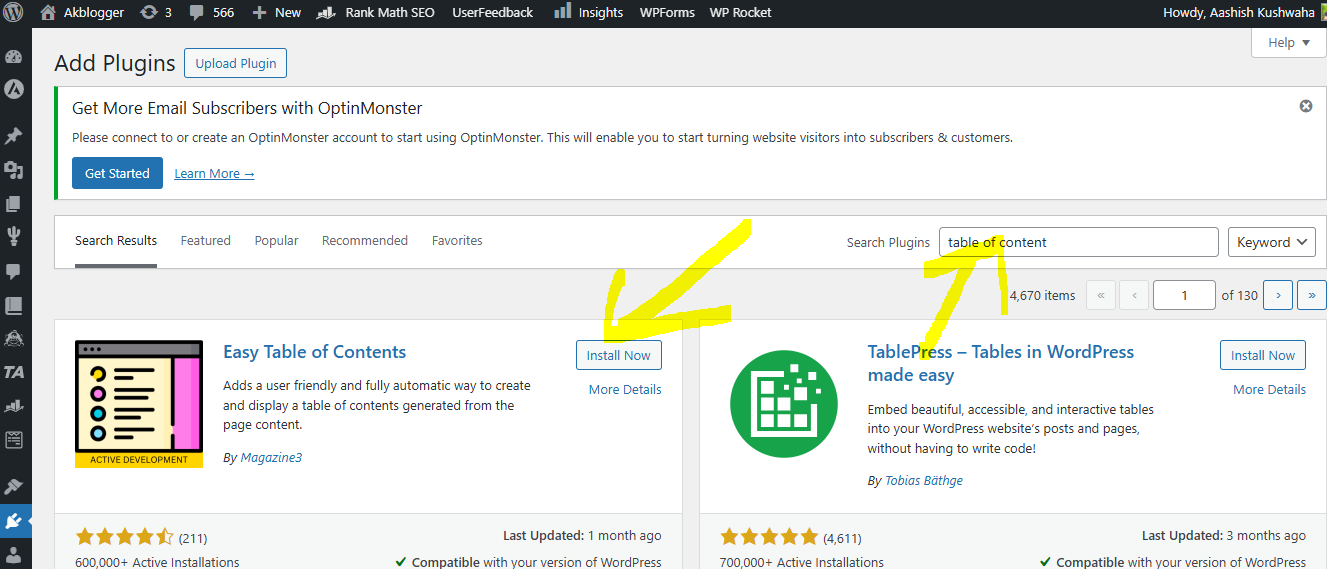This screenshot has width=1327, height=569.
Task: Open Appearance paintbrush icon in sidebar
Action: [x=14, y=487]
